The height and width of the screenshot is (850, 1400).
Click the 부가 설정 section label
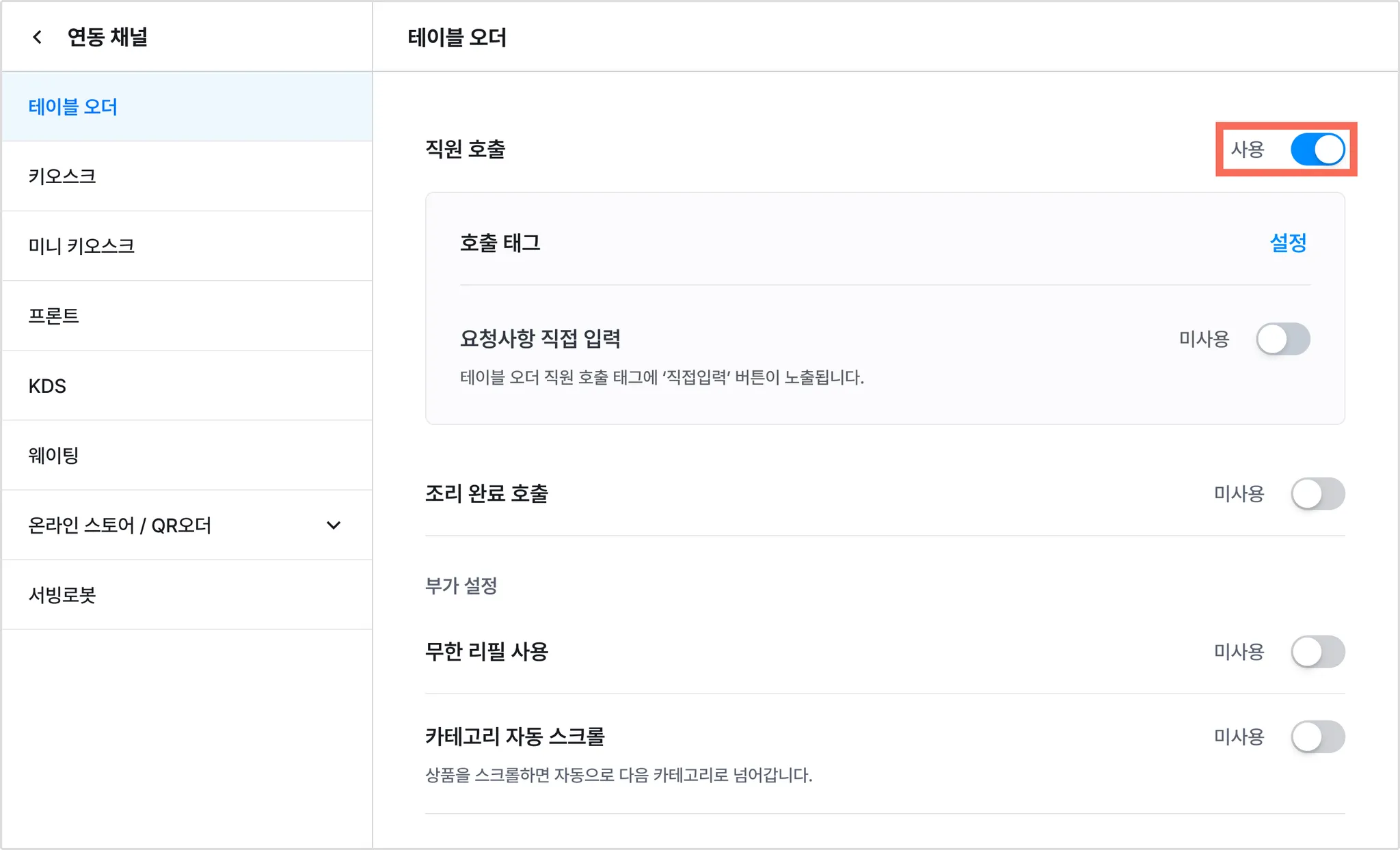tap(461, 586)
